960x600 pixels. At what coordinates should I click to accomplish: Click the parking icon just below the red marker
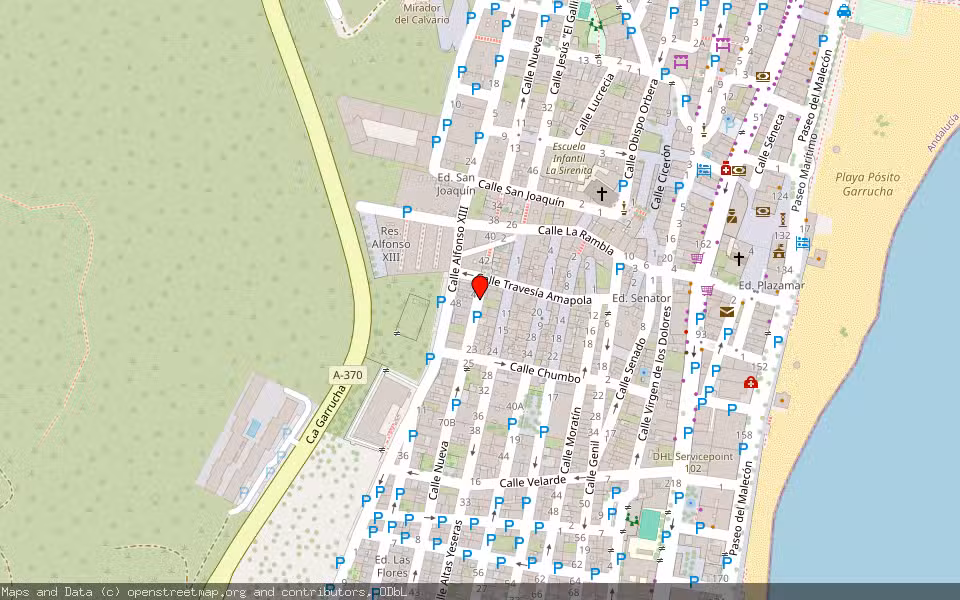point(477,317)
